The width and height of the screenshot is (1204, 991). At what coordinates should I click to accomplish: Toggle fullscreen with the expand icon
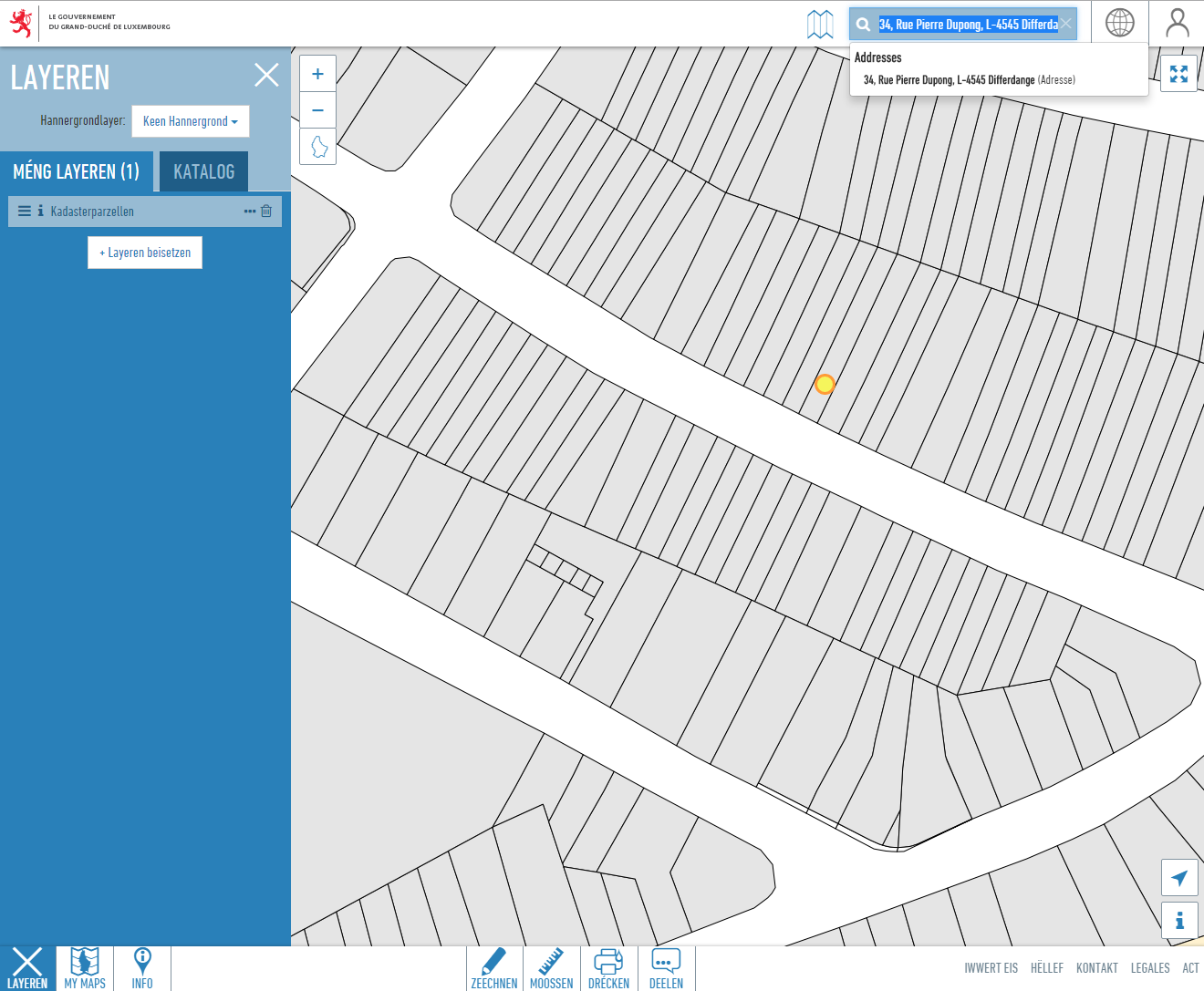(1179, 73)
